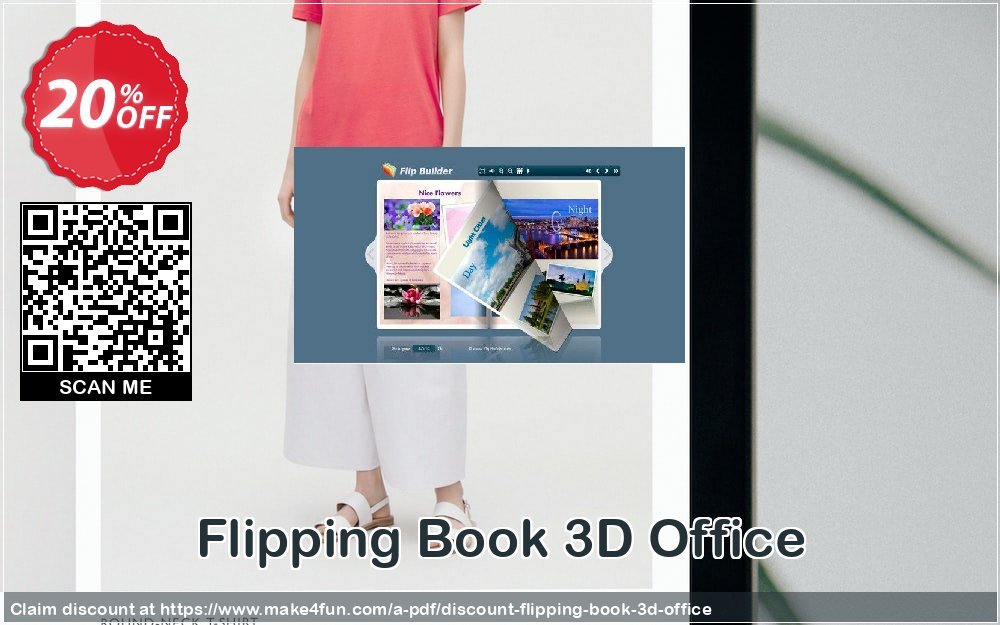Image resolution: width=1000 pixels, height=625 pixels.
Task: Zoom out using the flipbook toolbar
Action: [x=510, y=171]
